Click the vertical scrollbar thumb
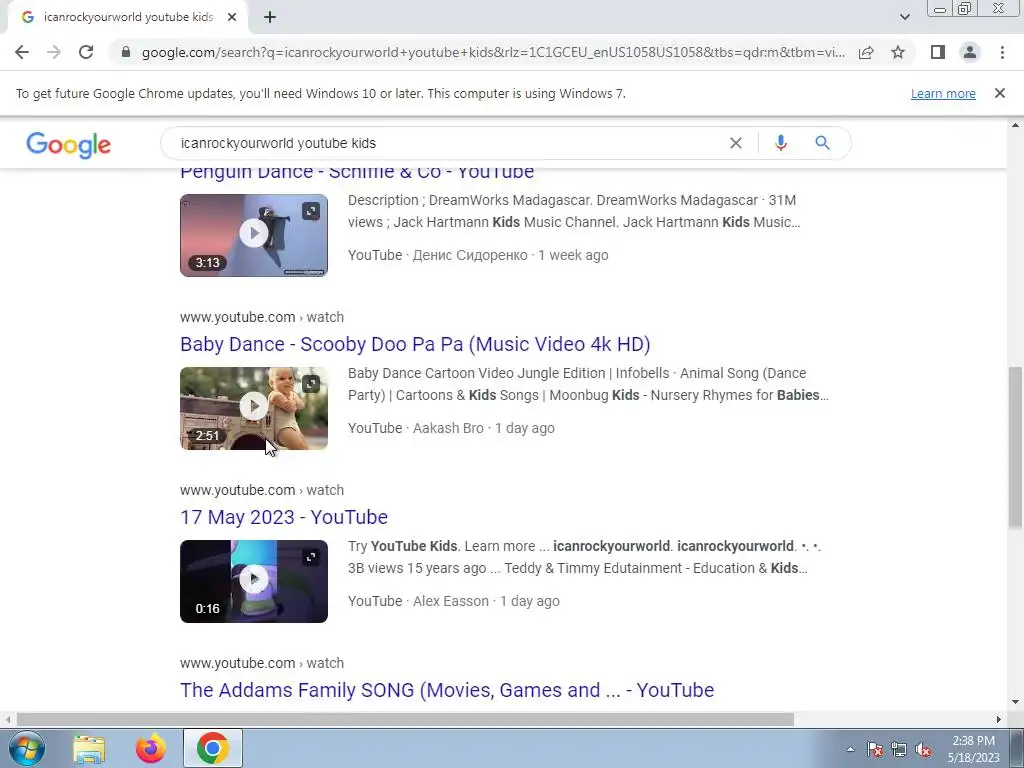The height and width of the screenshot is (768, 1024). coord(1015,447)
